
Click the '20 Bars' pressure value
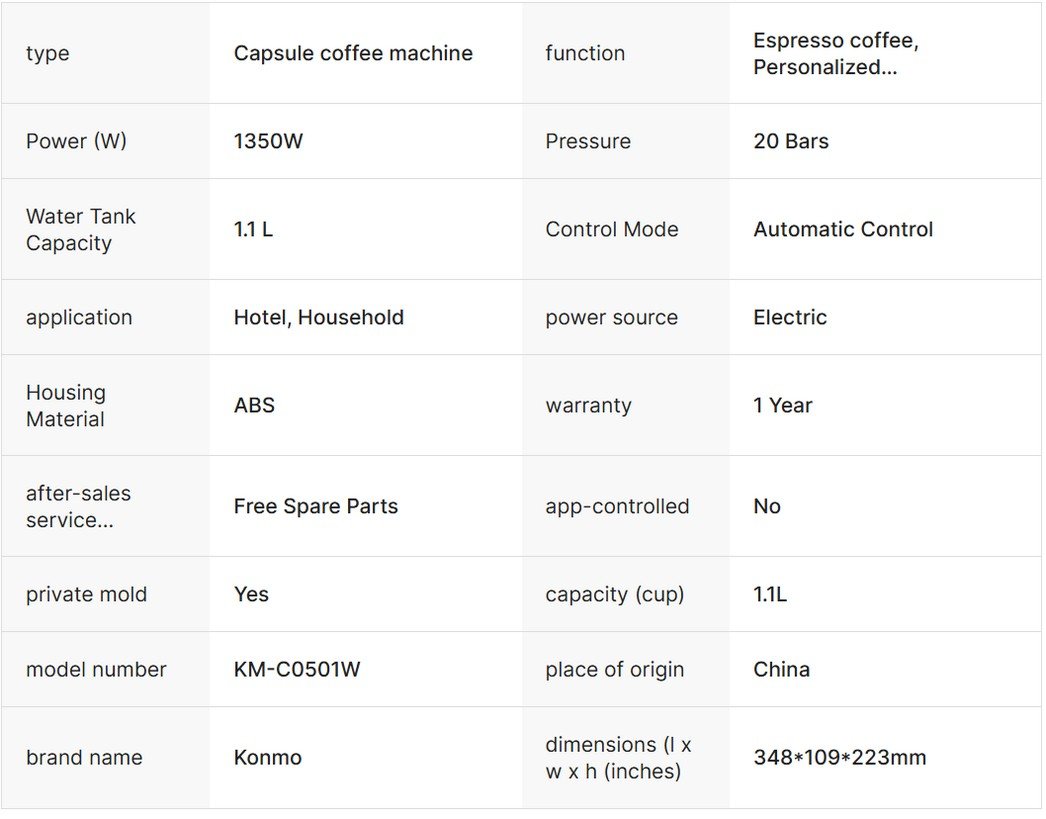(790, 141)
